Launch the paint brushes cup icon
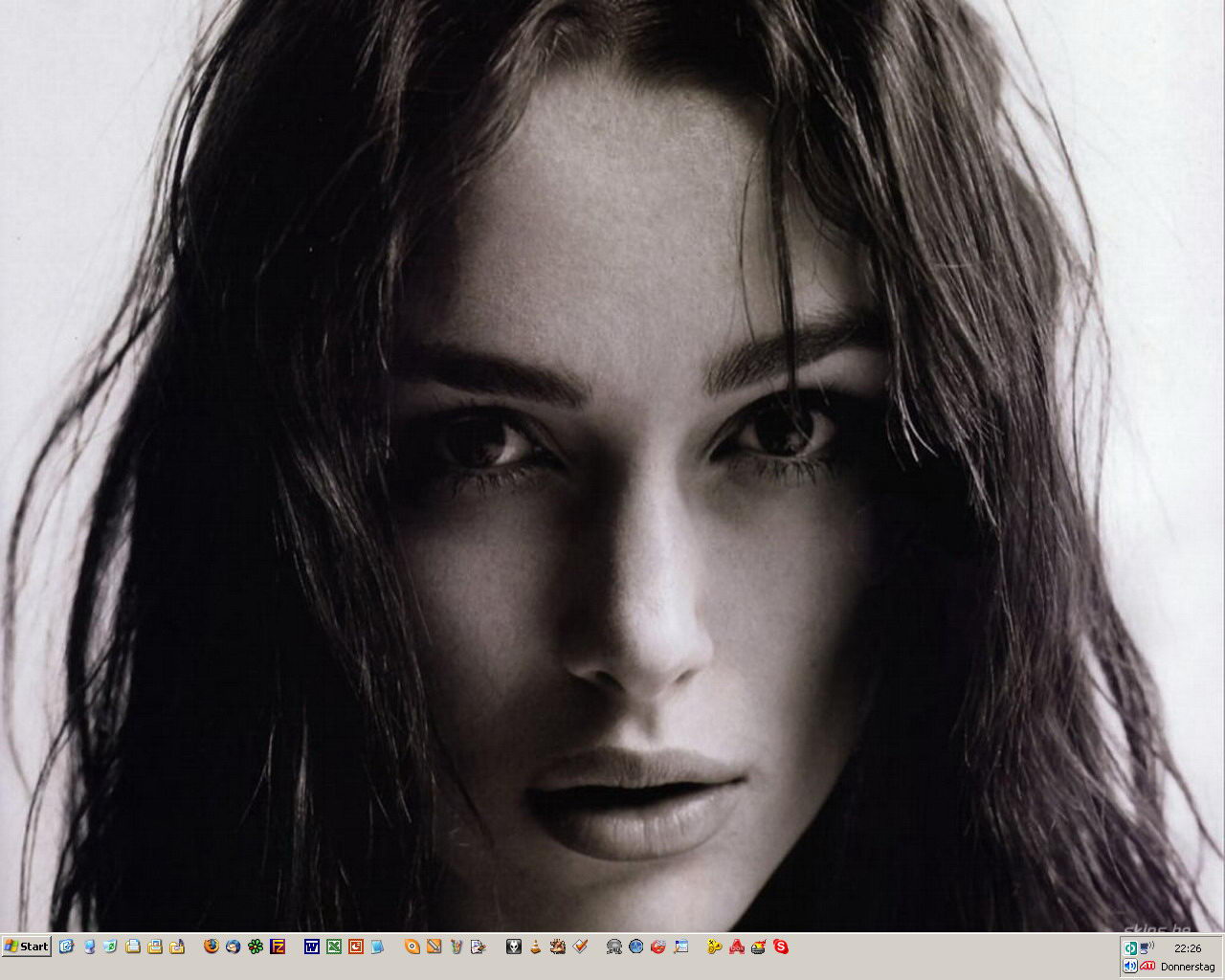The width and height of the screenshot is (1225, 980). 457,947
